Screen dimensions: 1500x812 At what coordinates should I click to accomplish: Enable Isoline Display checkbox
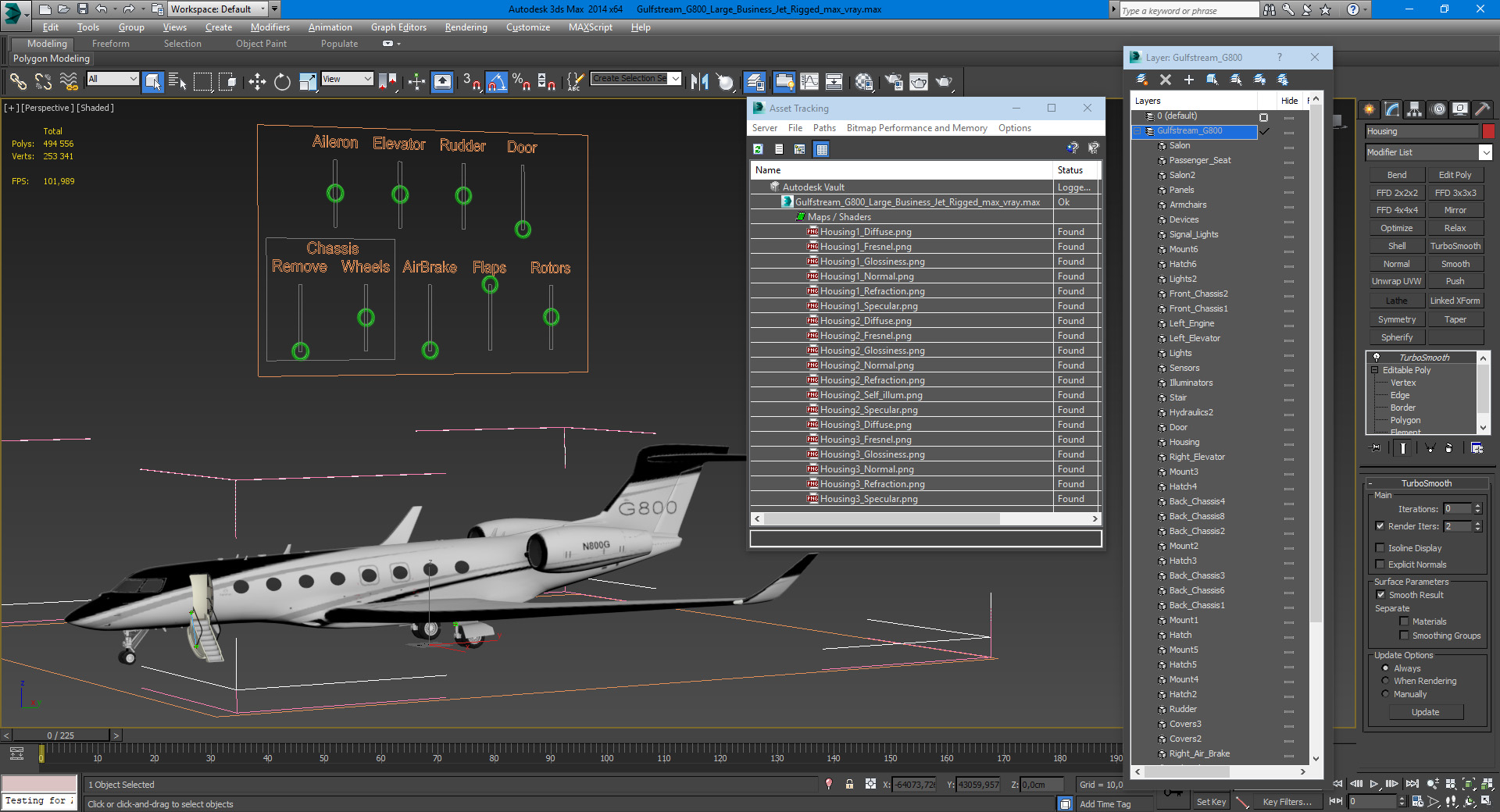(1380, 548)
